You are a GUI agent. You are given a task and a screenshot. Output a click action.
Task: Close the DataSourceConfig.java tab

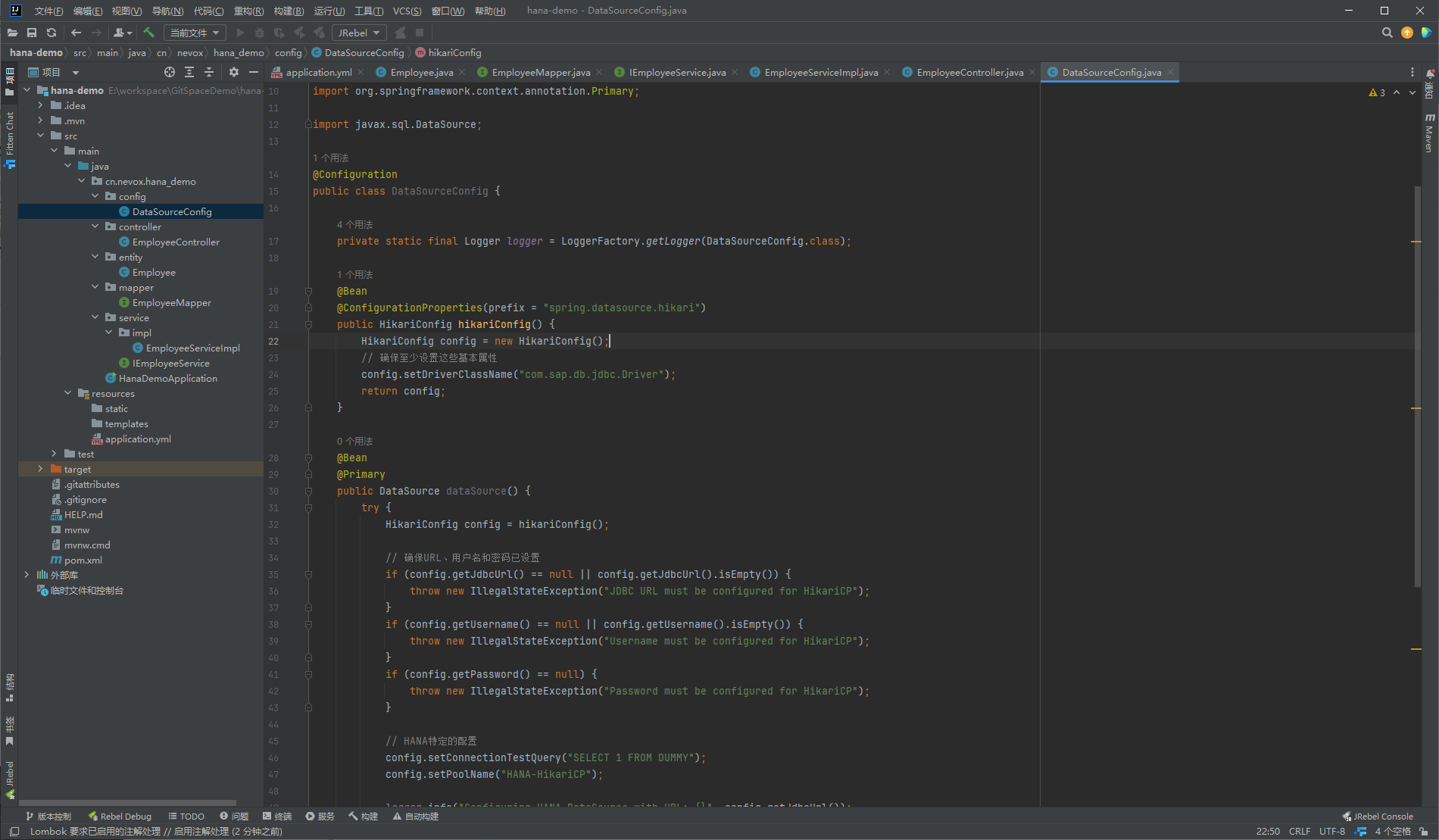1170,72
